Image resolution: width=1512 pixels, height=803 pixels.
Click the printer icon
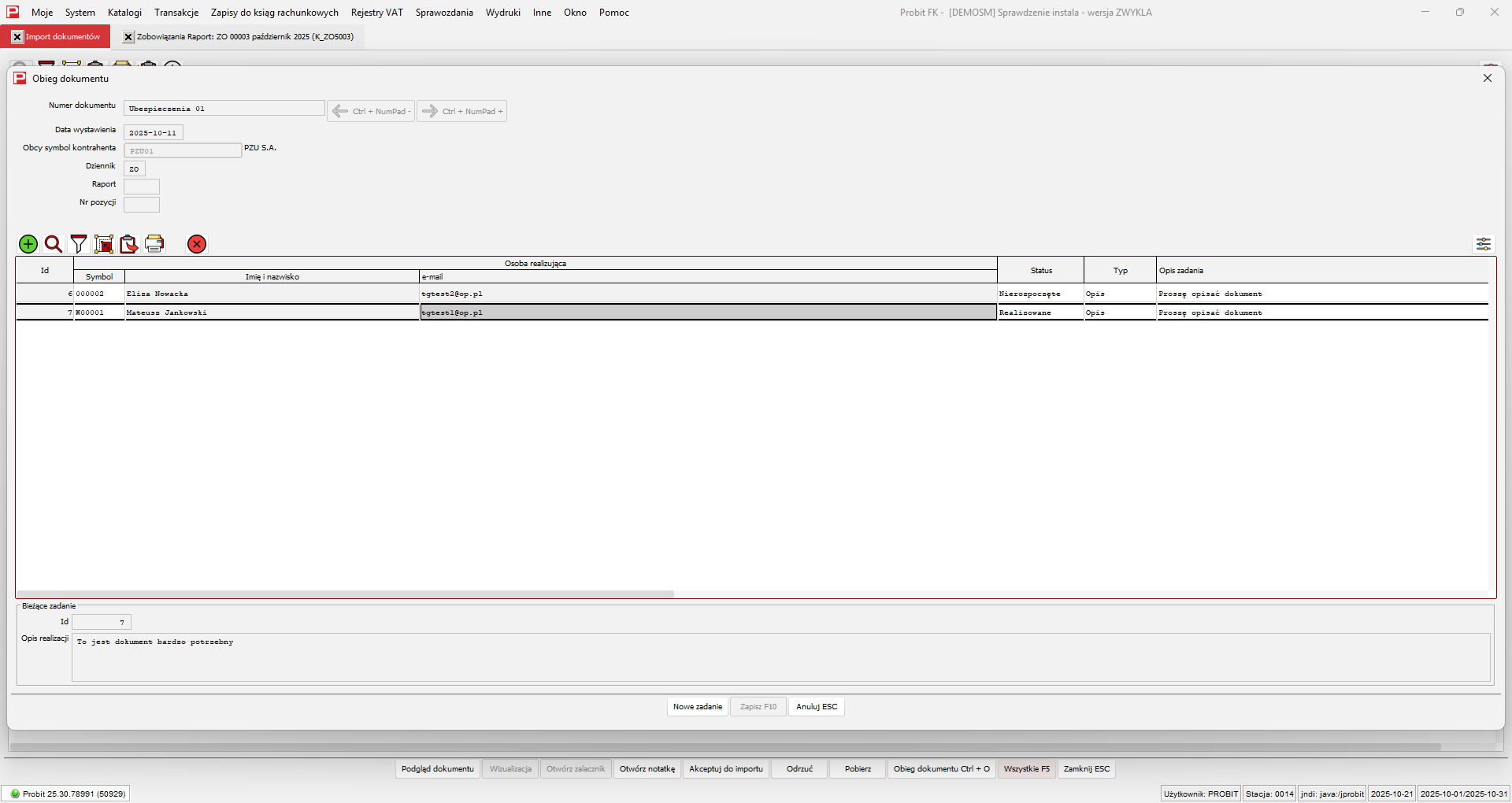point(154,244)
